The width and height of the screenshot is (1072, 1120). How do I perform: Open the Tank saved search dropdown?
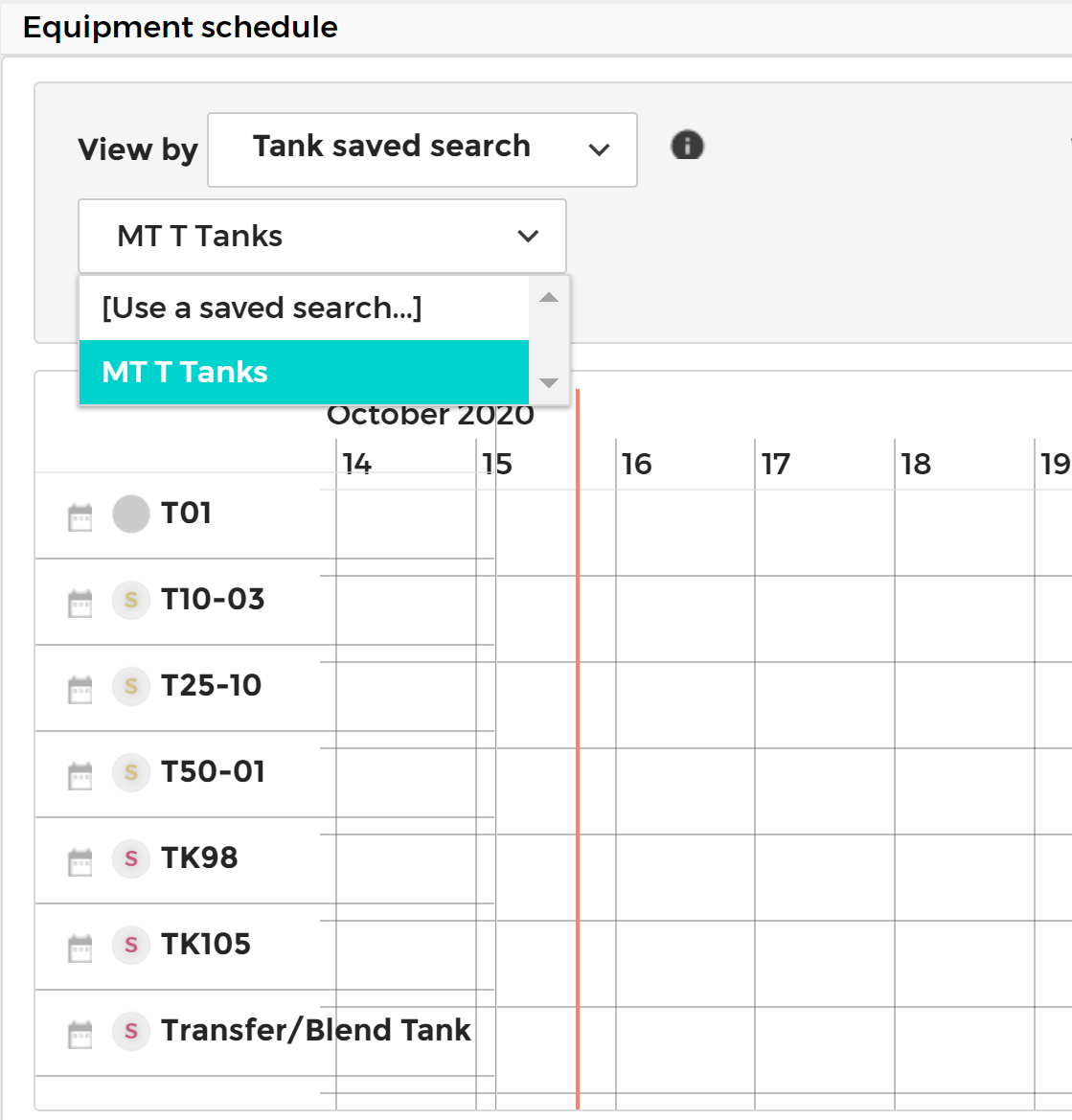[x=422, y=149]
